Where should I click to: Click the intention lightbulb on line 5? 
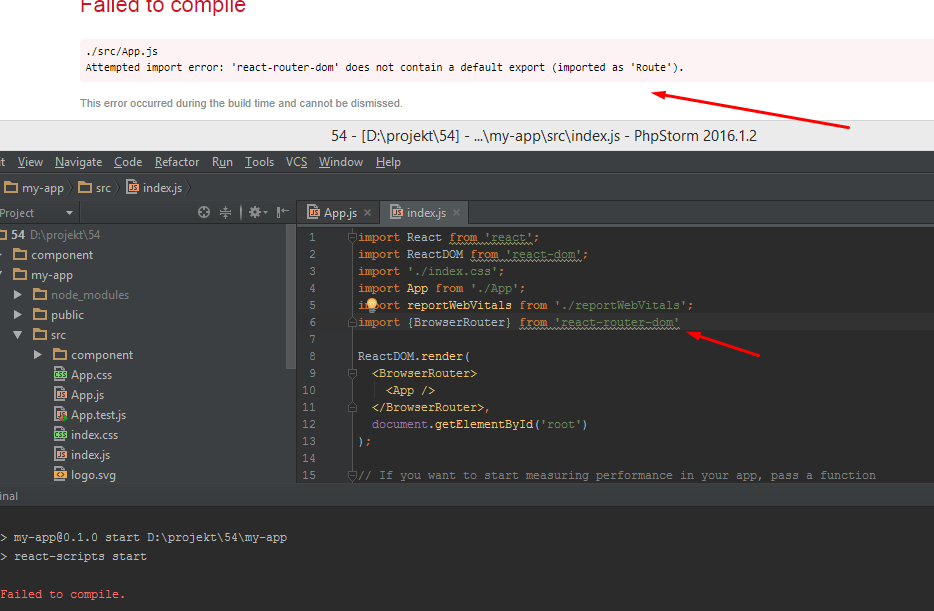click(372, 305)
